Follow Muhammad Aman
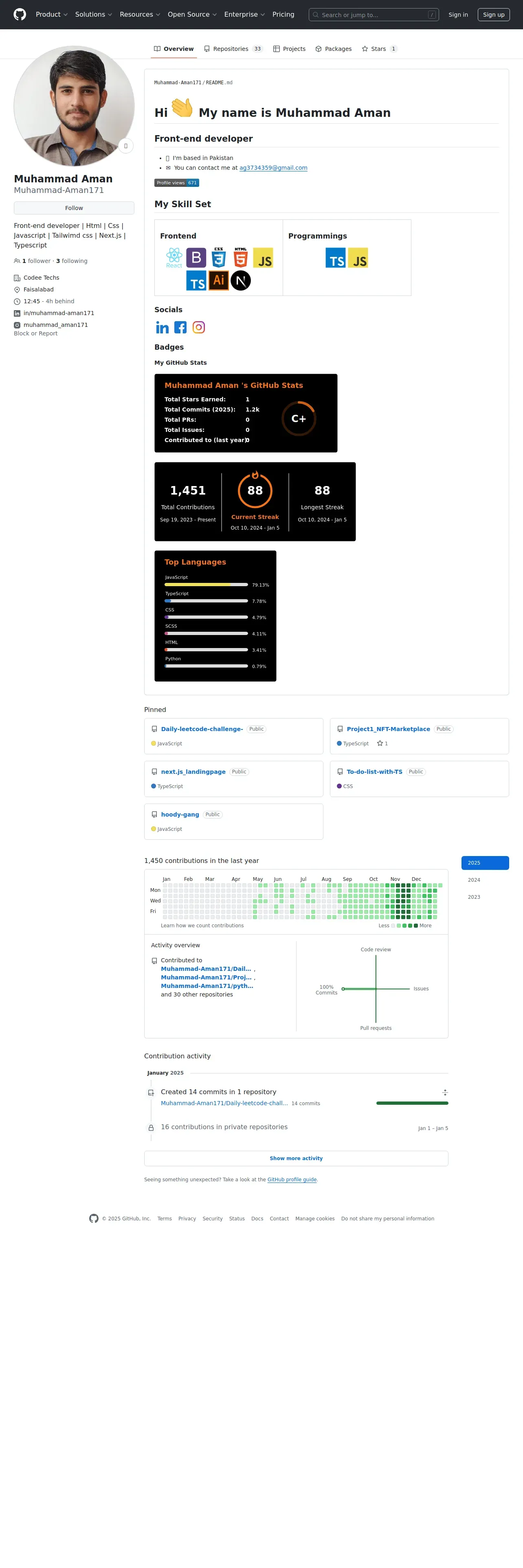Image resolution: width=523 pixels, height=1568 pixels. [74, 208]
